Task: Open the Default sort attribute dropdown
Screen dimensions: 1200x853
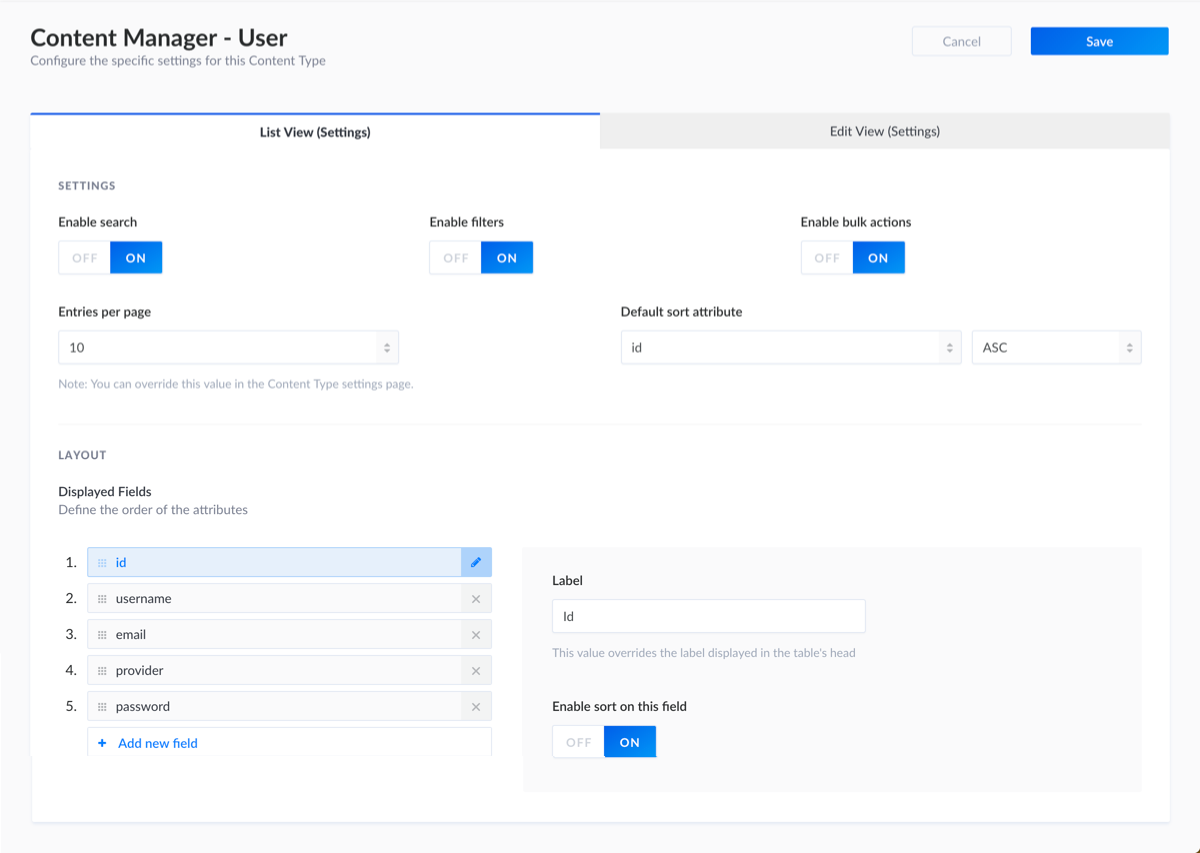Action: 790,347
